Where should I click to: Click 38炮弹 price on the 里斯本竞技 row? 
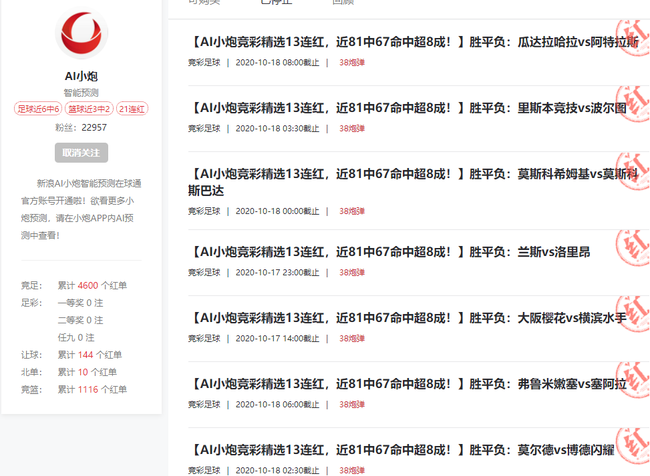point(352,129)
